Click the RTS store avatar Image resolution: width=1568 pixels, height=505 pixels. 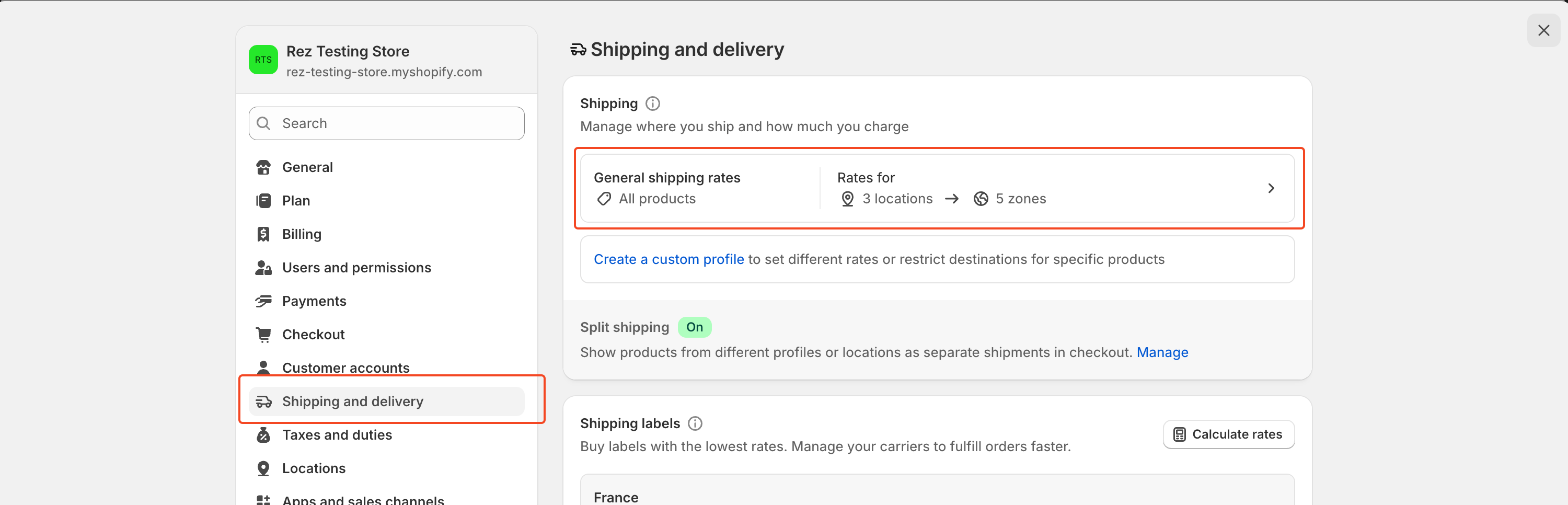tap(263, 60)
